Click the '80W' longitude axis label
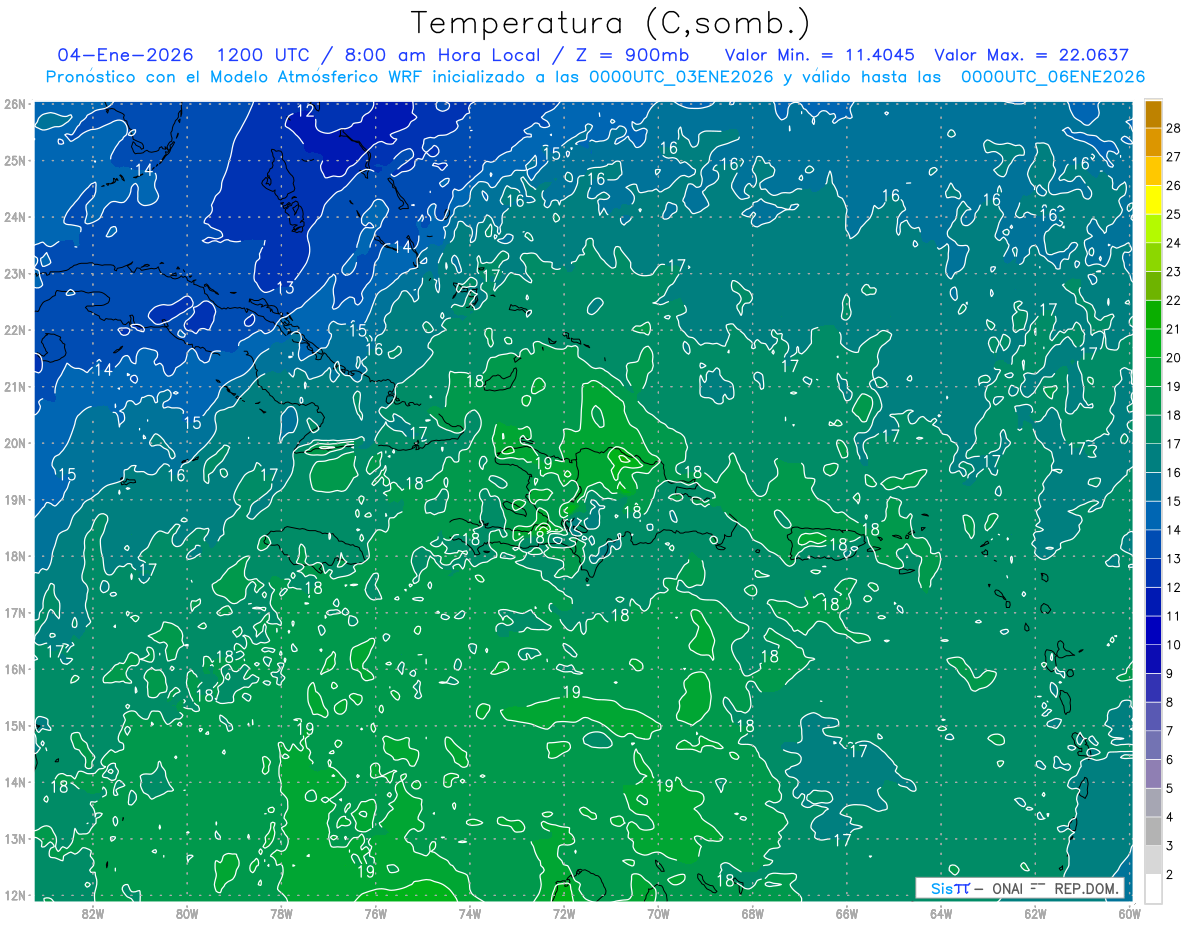This screenshot has width=1200, height=927. pos(187,913)
